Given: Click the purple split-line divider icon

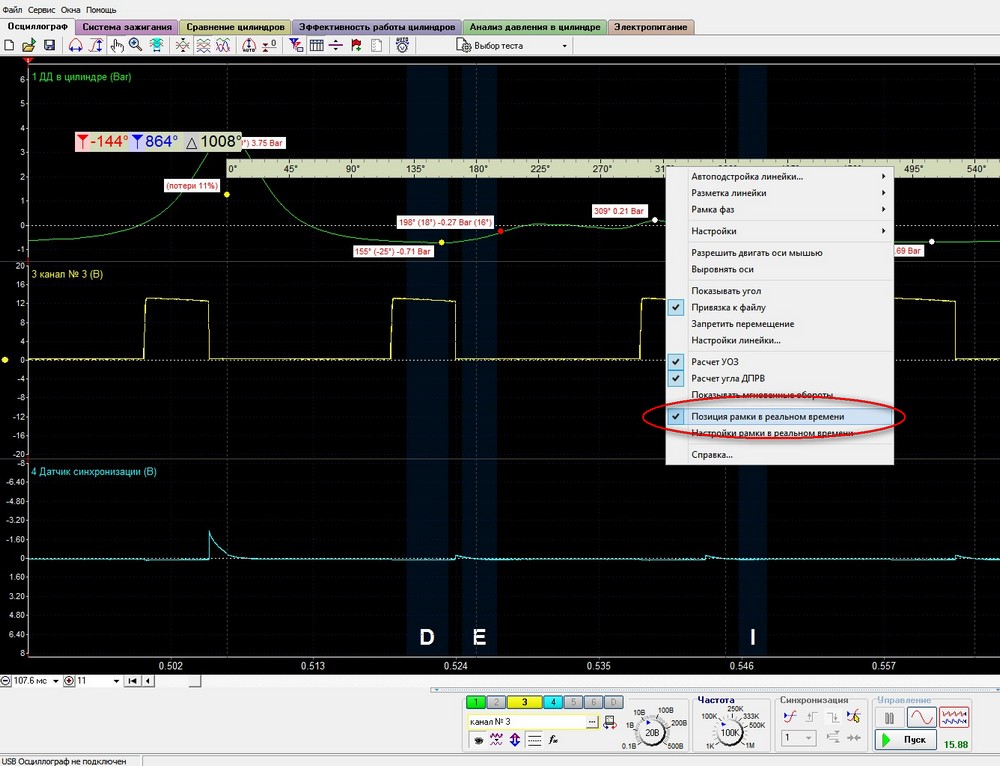Looking at the screenshot, I should (x=335, y=45).
